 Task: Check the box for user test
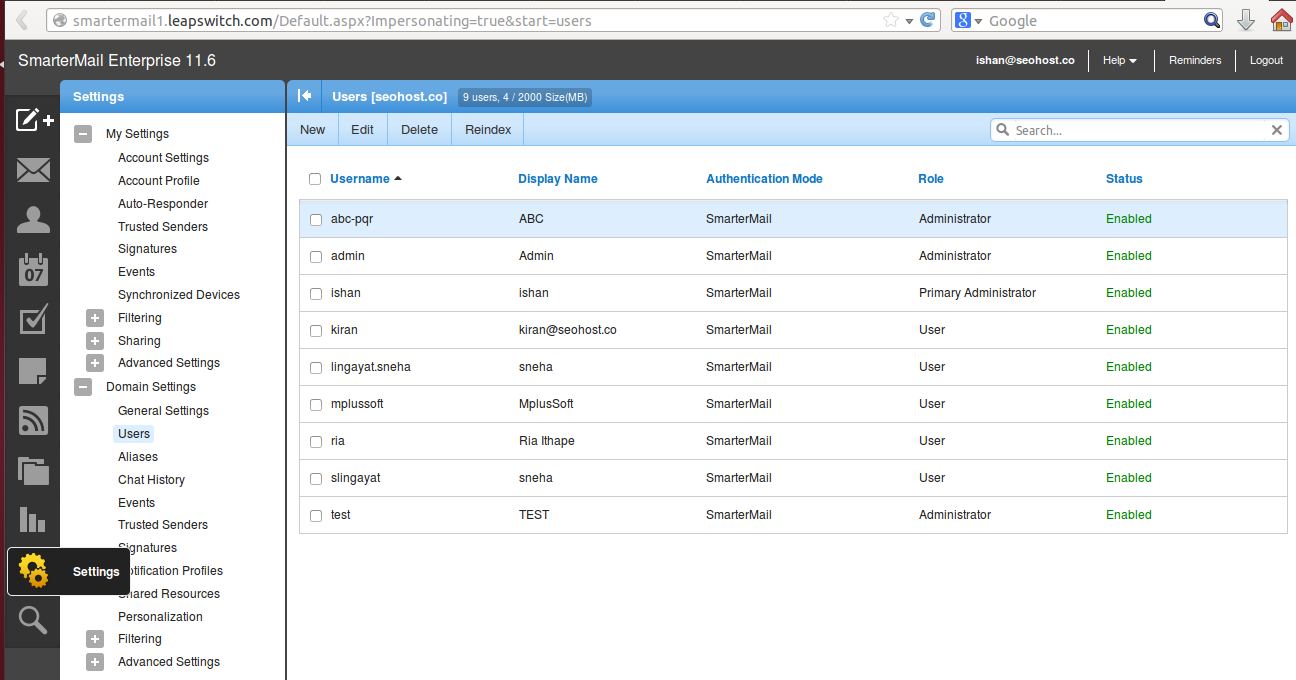tap(316, 516)
